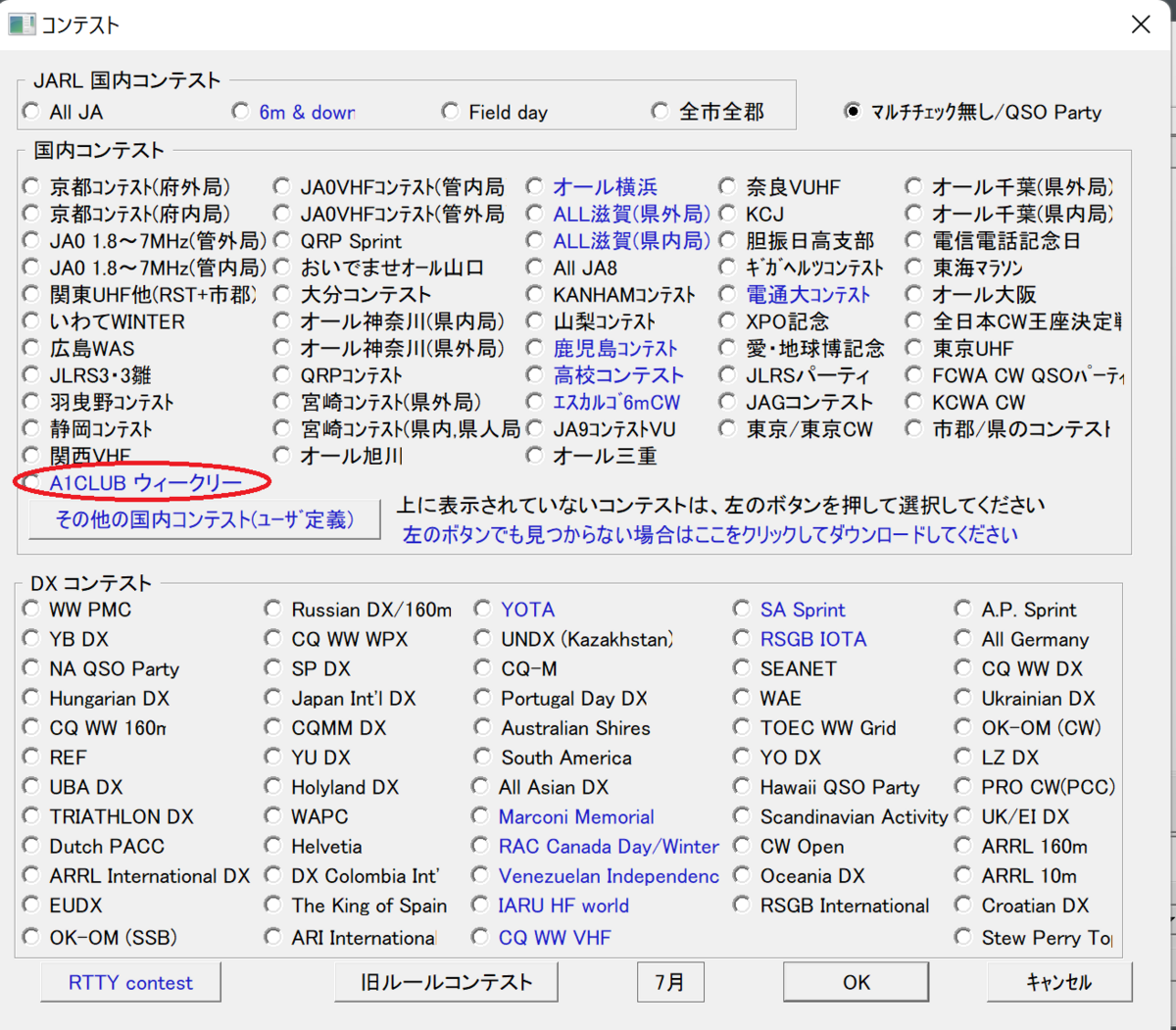Select "QRP Sprint"
Image resolution: width=1176 pixels, height=1030 pixels.
click(x=281, y=240)
